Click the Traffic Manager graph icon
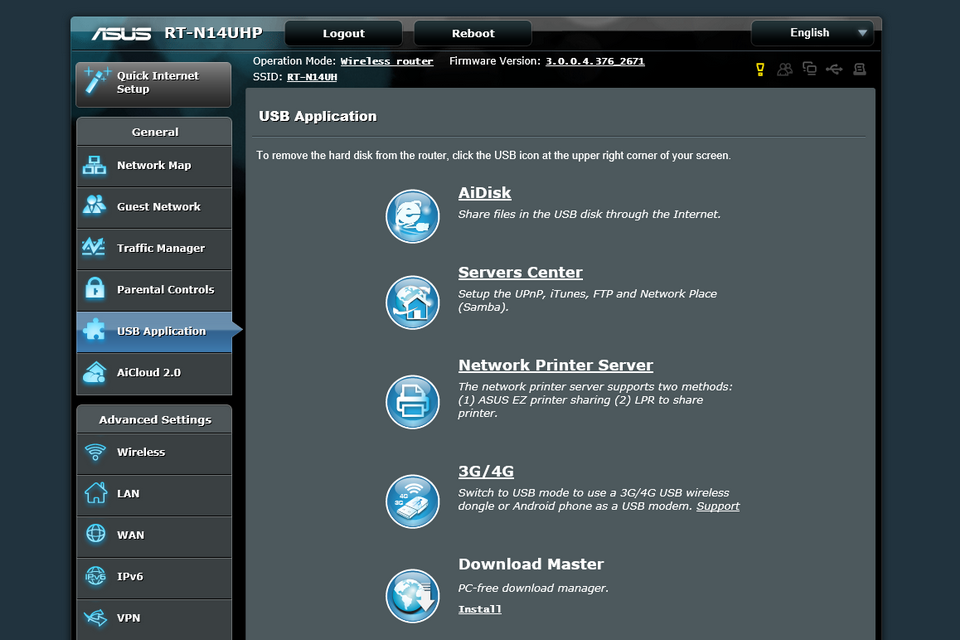Image resolution: width=960 pixels, height=640 pixels. point(94,247)
